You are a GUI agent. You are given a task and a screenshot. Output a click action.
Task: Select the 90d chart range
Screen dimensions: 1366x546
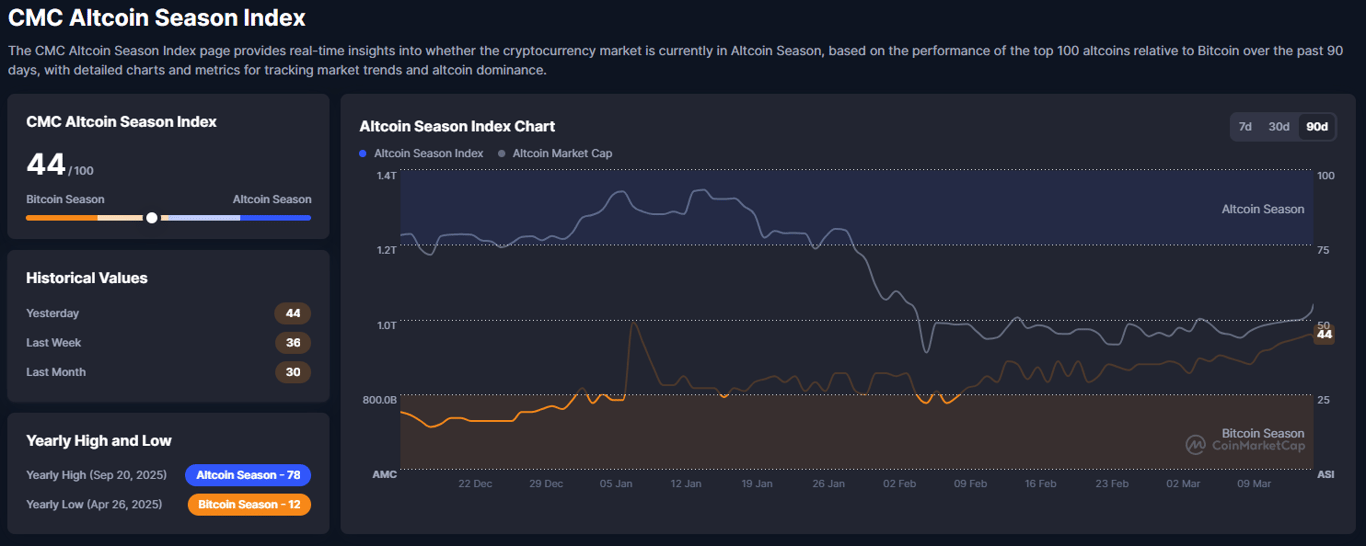[1317, 127]
